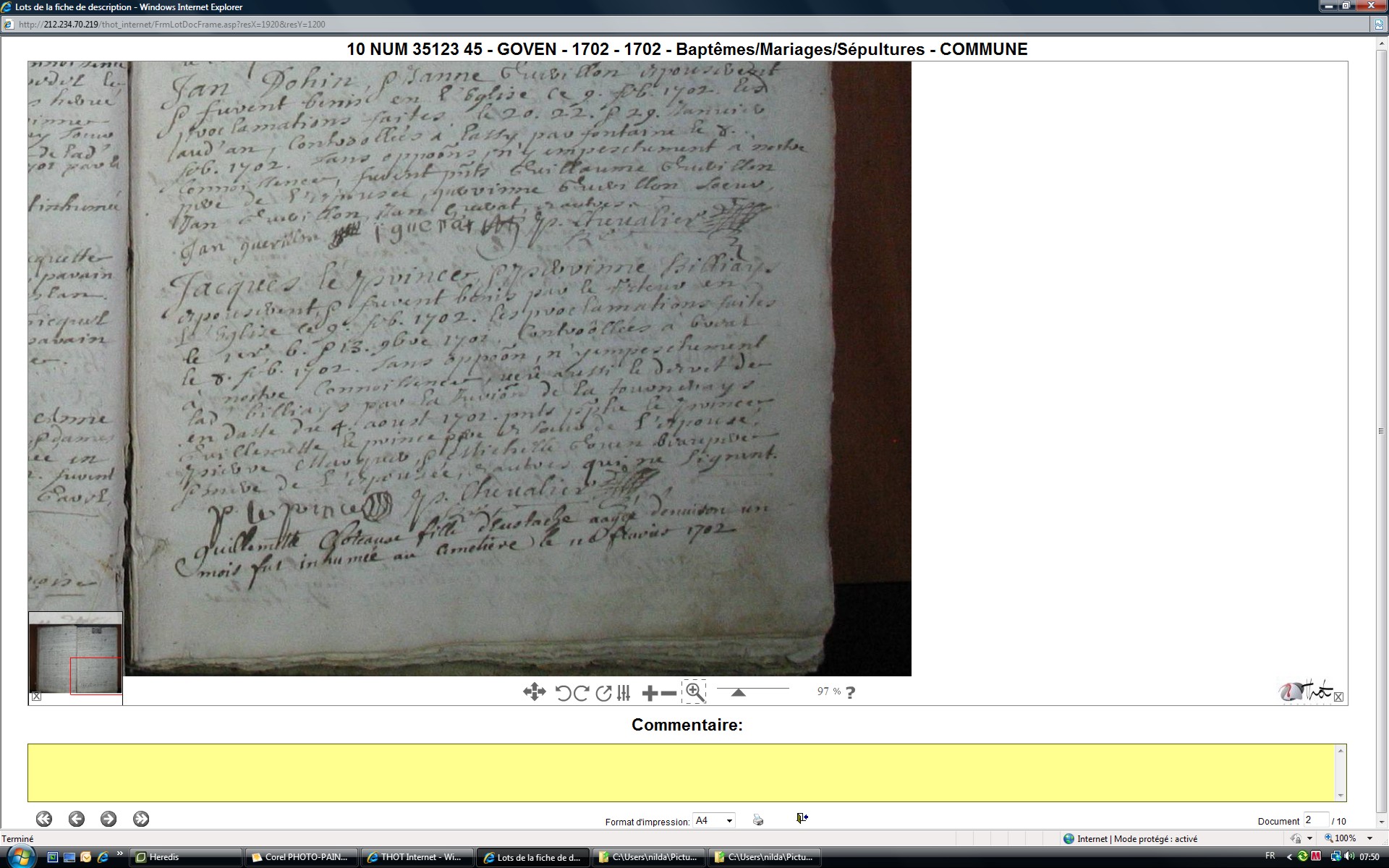This screenshot has width=1389, height=868.
Task: Rotate the document image clockwise
Action: (581, 693)
